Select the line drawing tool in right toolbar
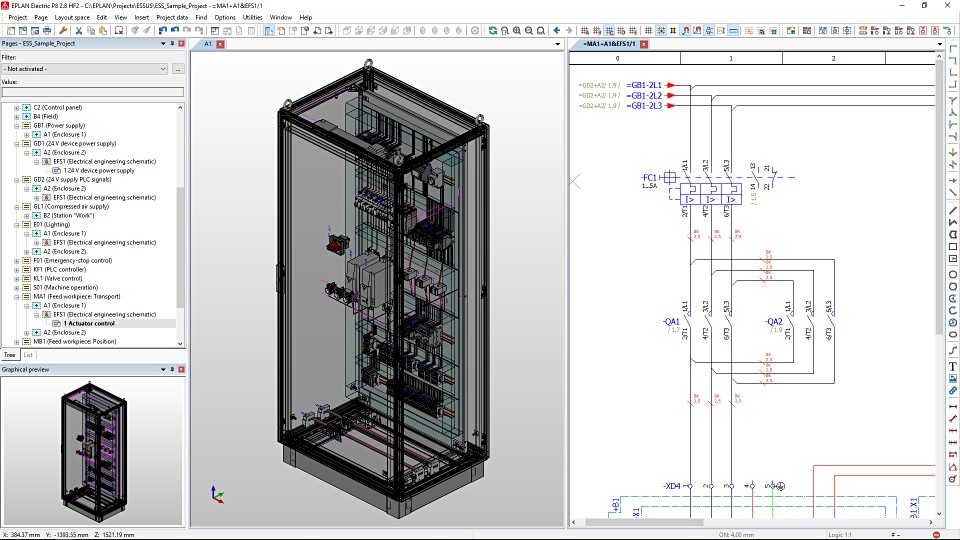Image resolution: width=960 pixels, height=540 pixels. [953, 210]
